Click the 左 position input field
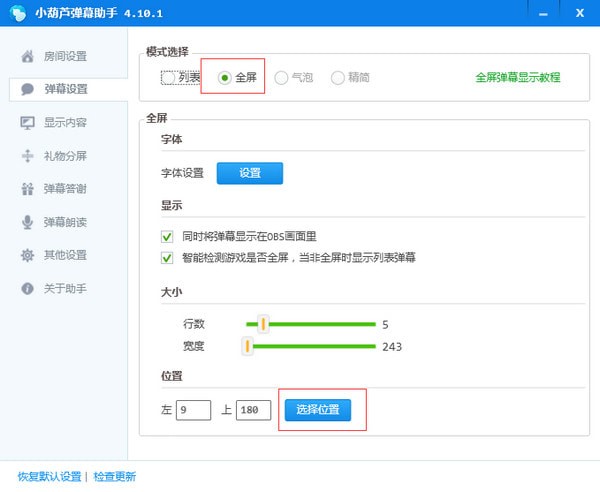The width and height of the screenshot is (600, 492). click(193, 409)
